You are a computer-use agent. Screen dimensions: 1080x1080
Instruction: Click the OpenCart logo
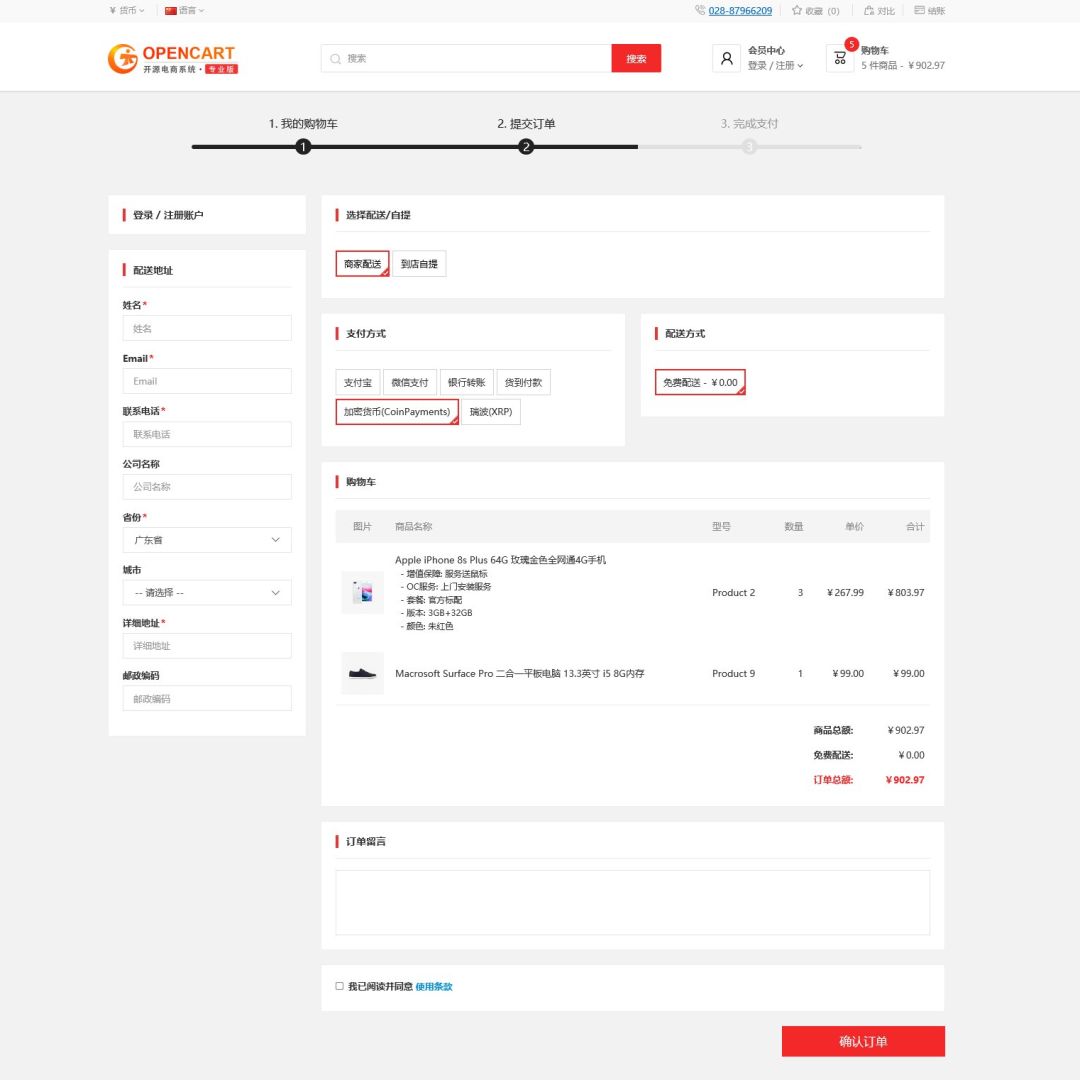click(x=173, y=59)
